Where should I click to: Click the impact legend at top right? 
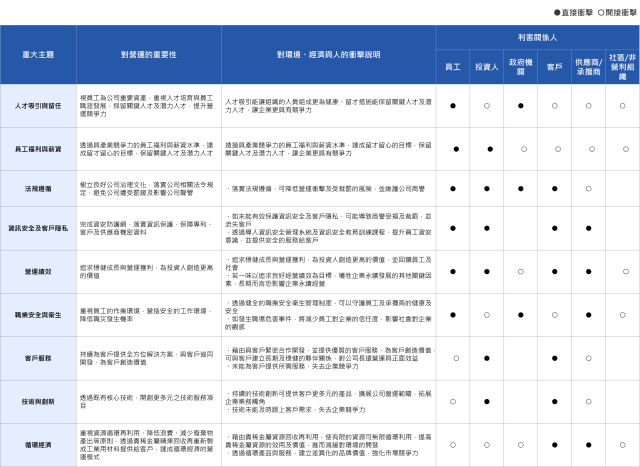(x=594, y=12)
